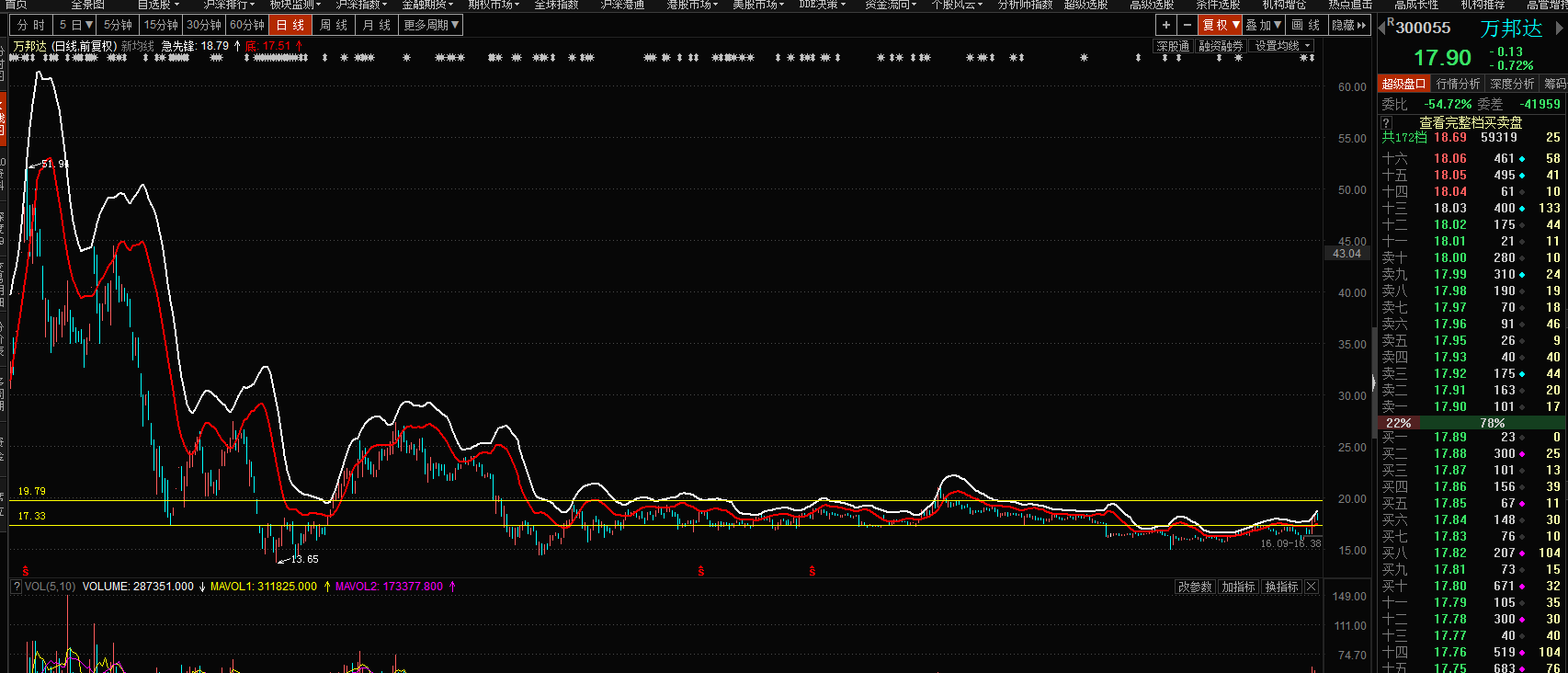Click the 18.69 price beside 共172档
The height and width of the screenshot is (673, 1568).
1450,138
